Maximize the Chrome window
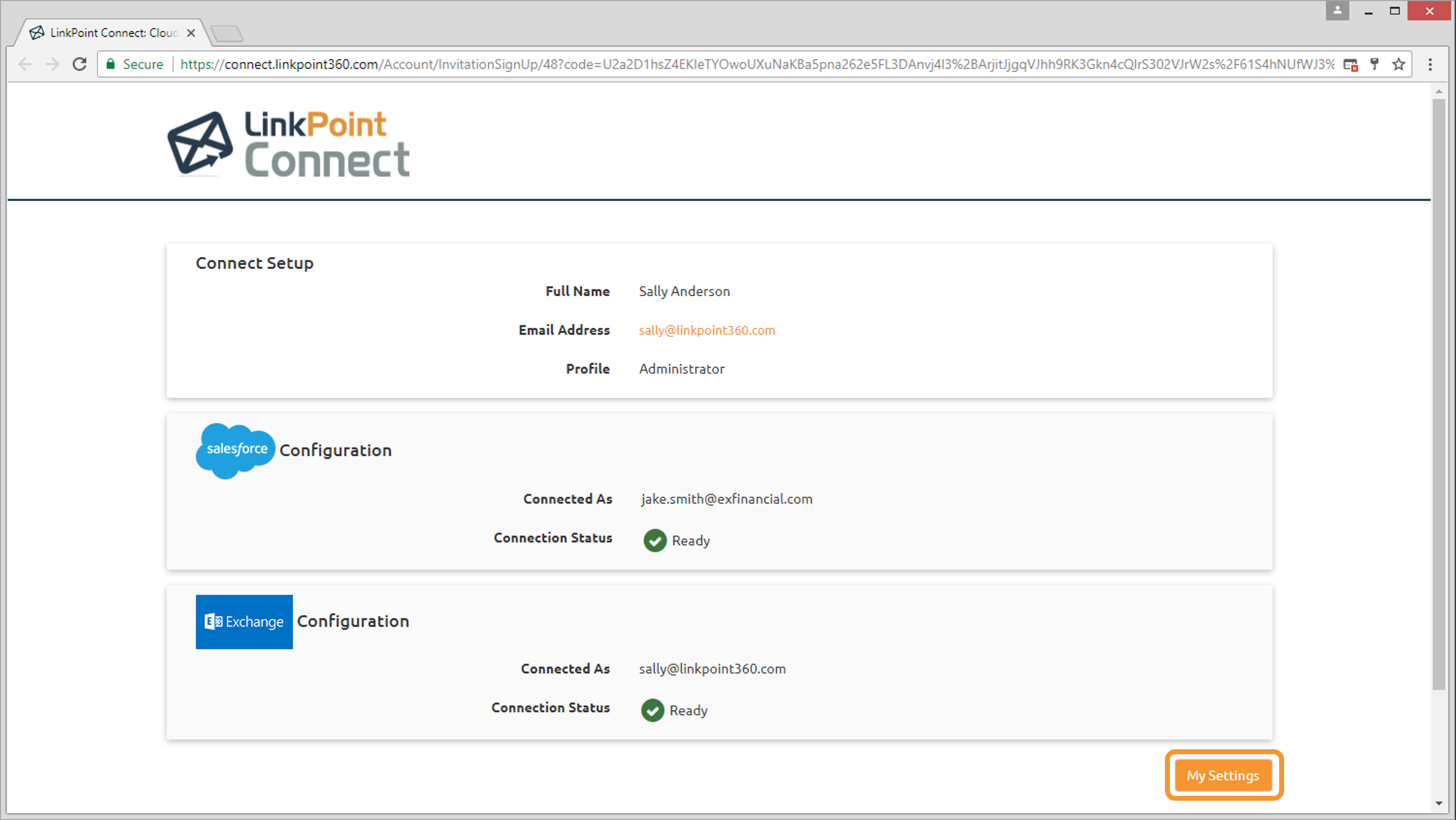The image size is (1456, 820). [1395, 11]
